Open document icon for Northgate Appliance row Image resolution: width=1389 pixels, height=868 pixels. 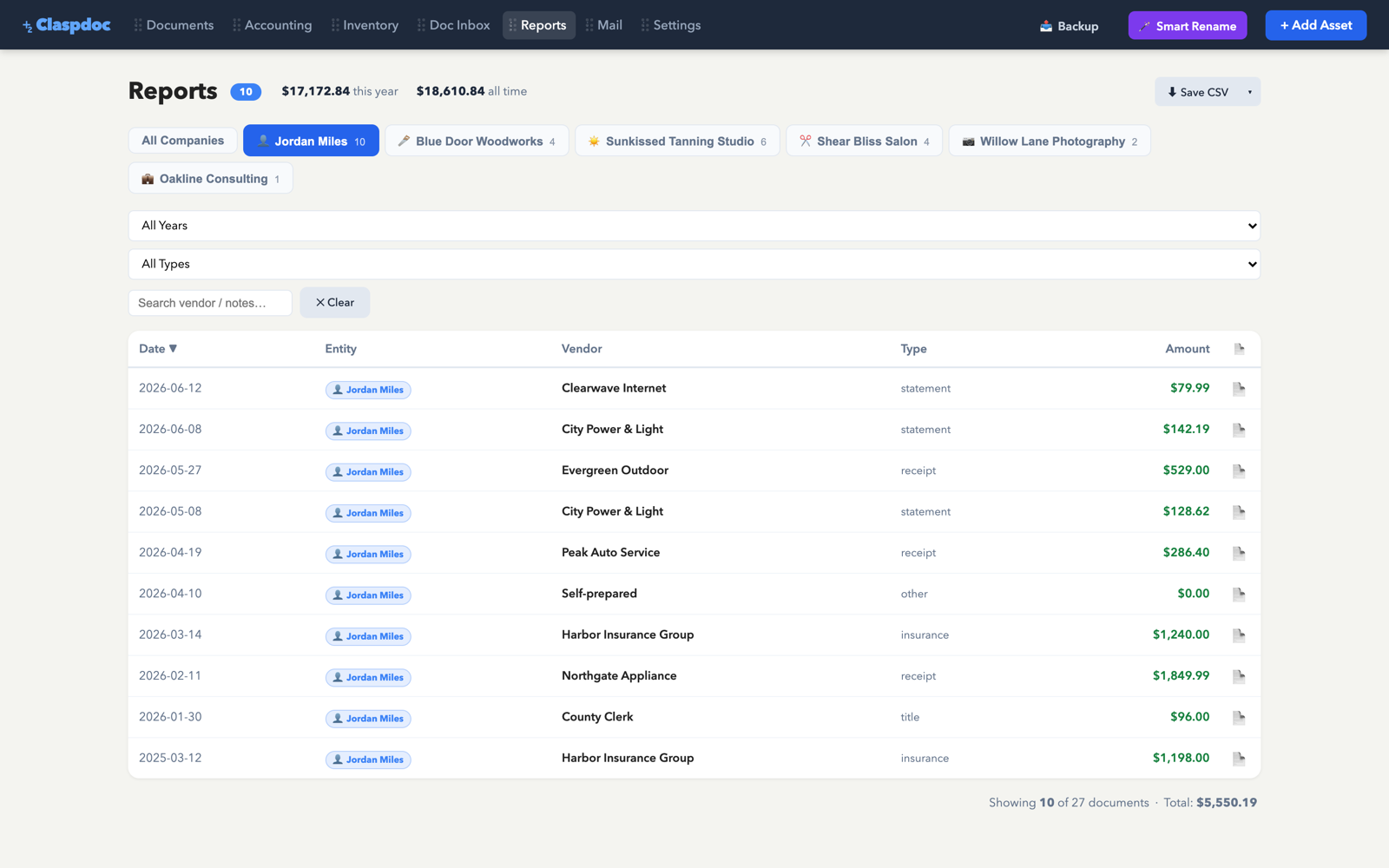pyautogui.click(x=1239, y=676)
